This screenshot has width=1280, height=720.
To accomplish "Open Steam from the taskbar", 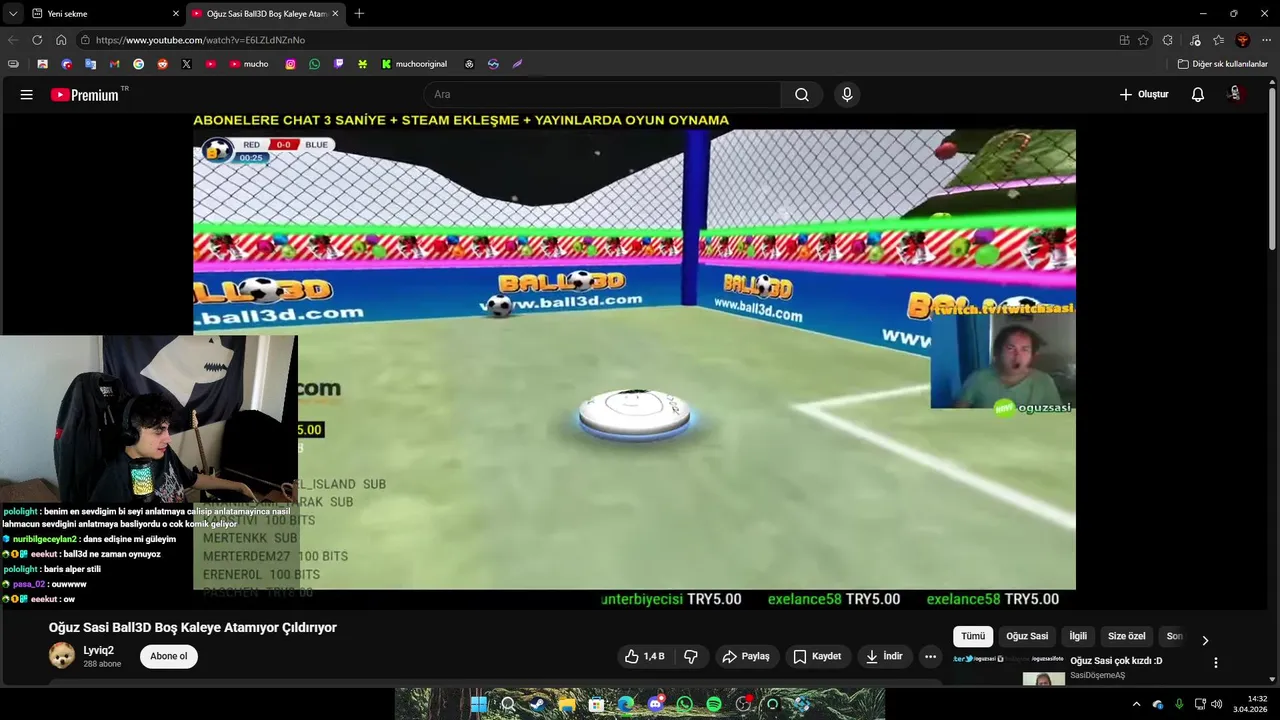I will pyautogui.click(x=537, y=704).
